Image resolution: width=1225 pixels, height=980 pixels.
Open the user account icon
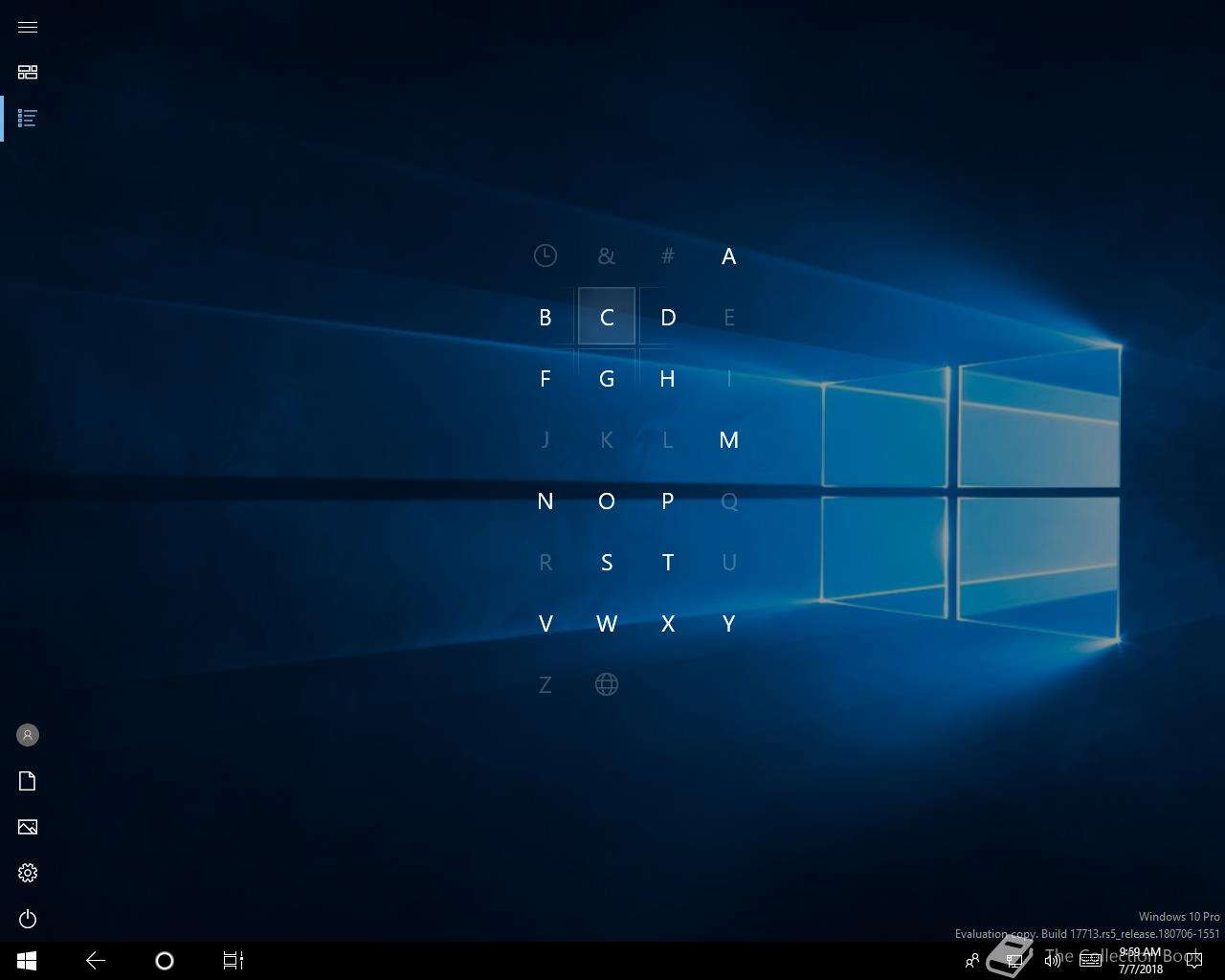[x=28, y=735]
